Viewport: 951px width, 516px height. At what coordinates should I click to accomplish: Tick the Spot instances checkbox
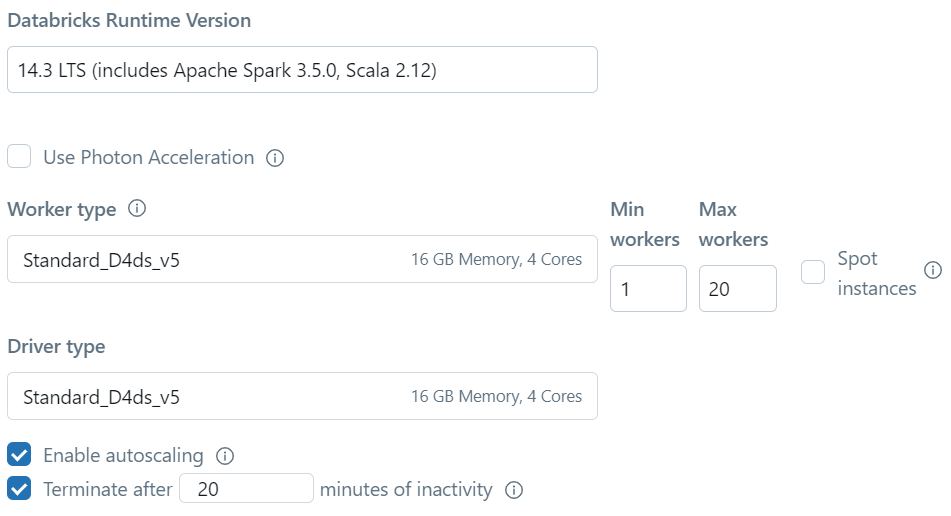(x=813, y=272)
